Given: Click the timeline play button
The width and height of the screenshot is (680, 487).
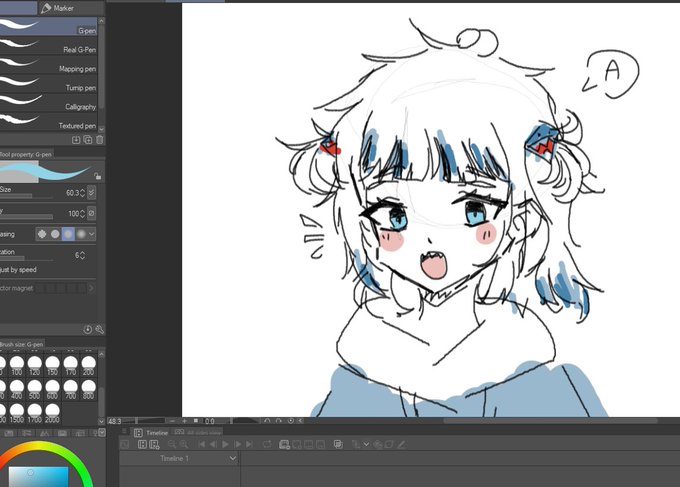Looking at the screenshot, I should coord(225,444).
